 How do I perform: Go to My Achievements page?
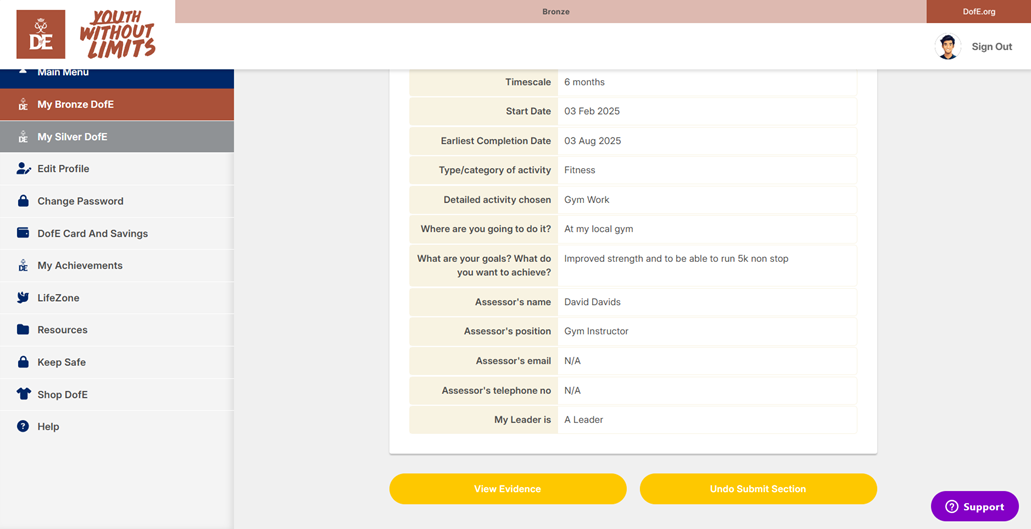point(79,266)
